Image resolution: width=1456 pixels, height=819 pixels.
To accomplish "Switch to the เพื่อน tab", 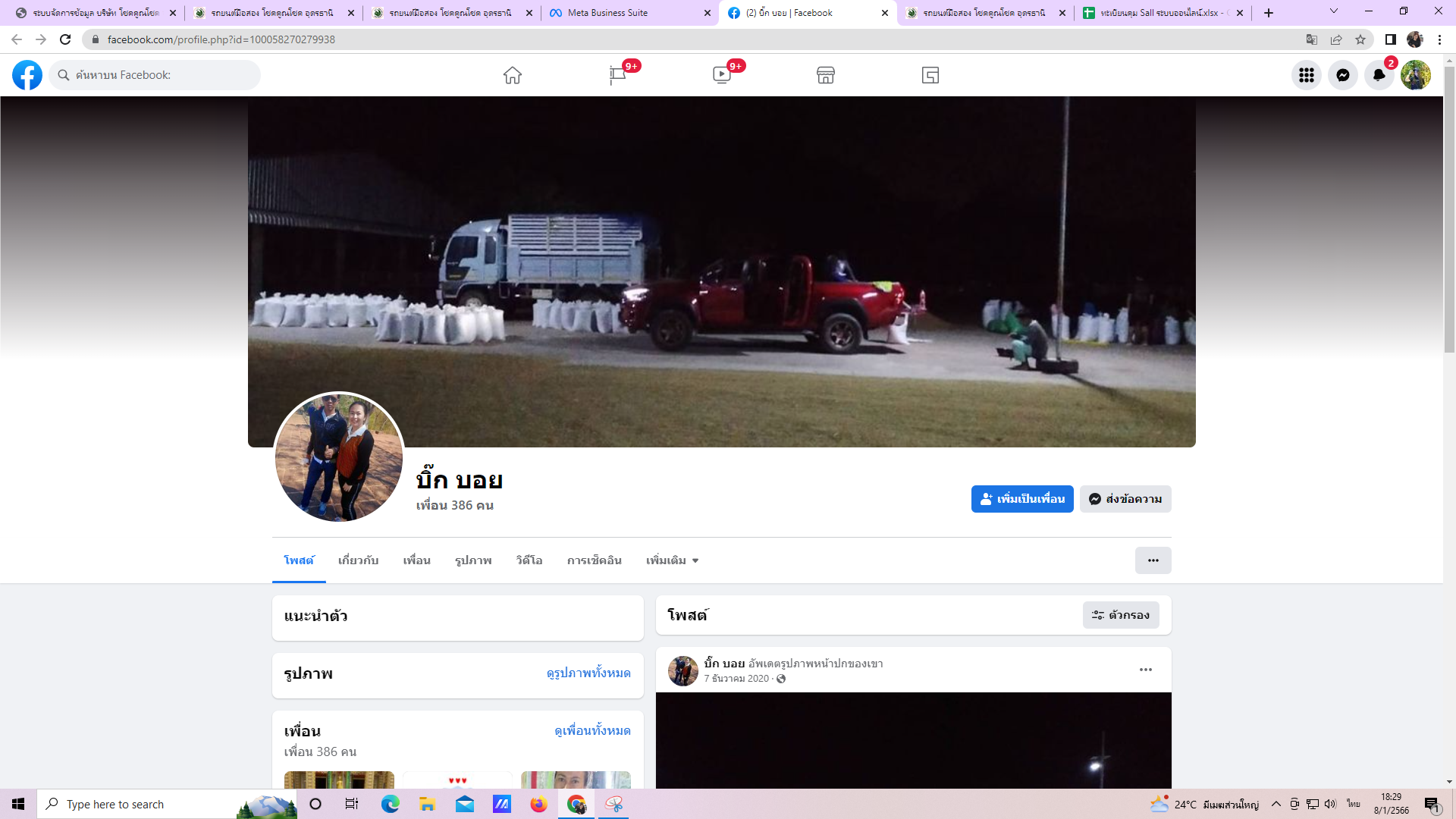I will [x=416, y=560].
